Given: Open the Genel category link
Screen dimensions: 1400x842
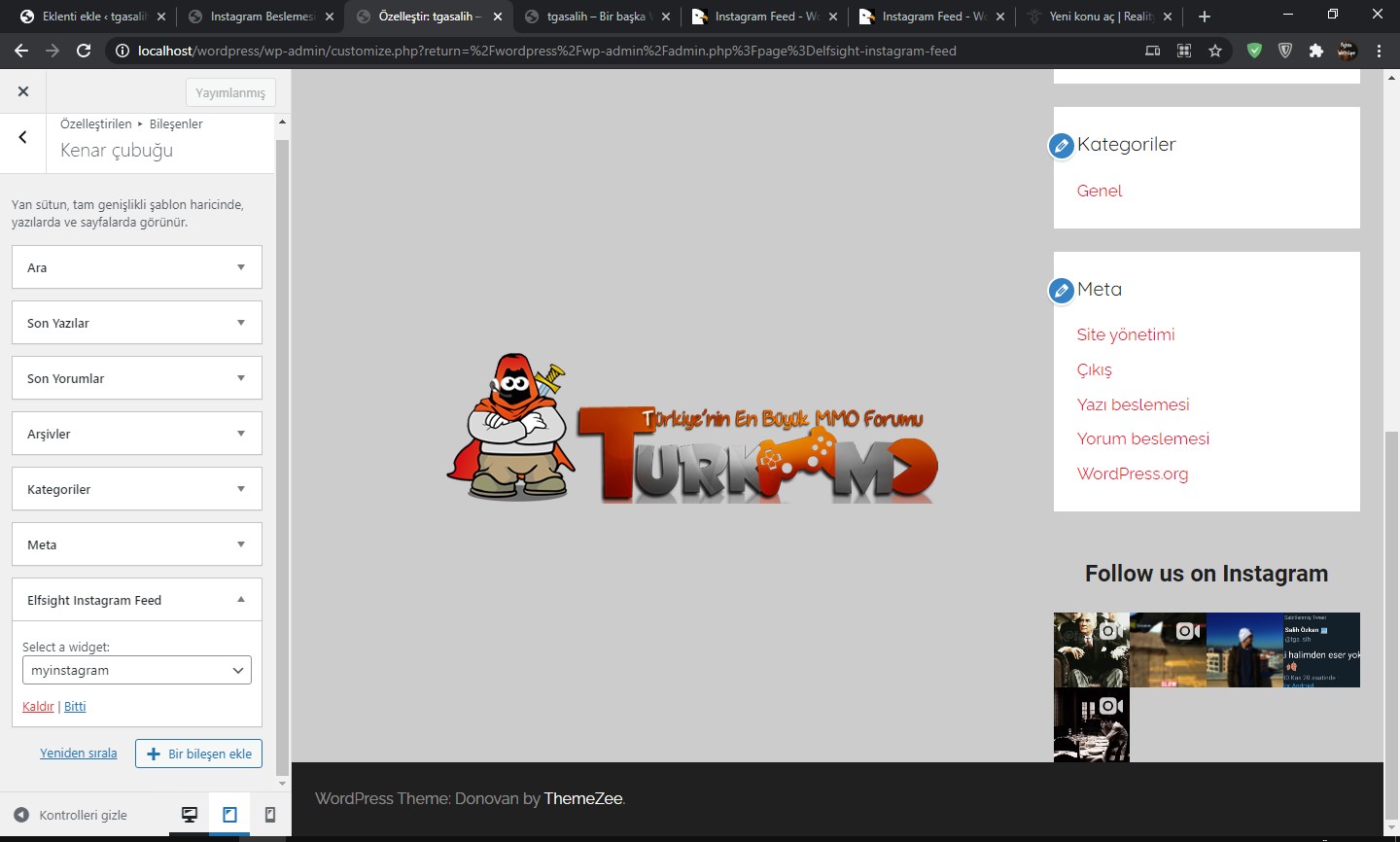Looking at the screenshot, I should 1100,192.
